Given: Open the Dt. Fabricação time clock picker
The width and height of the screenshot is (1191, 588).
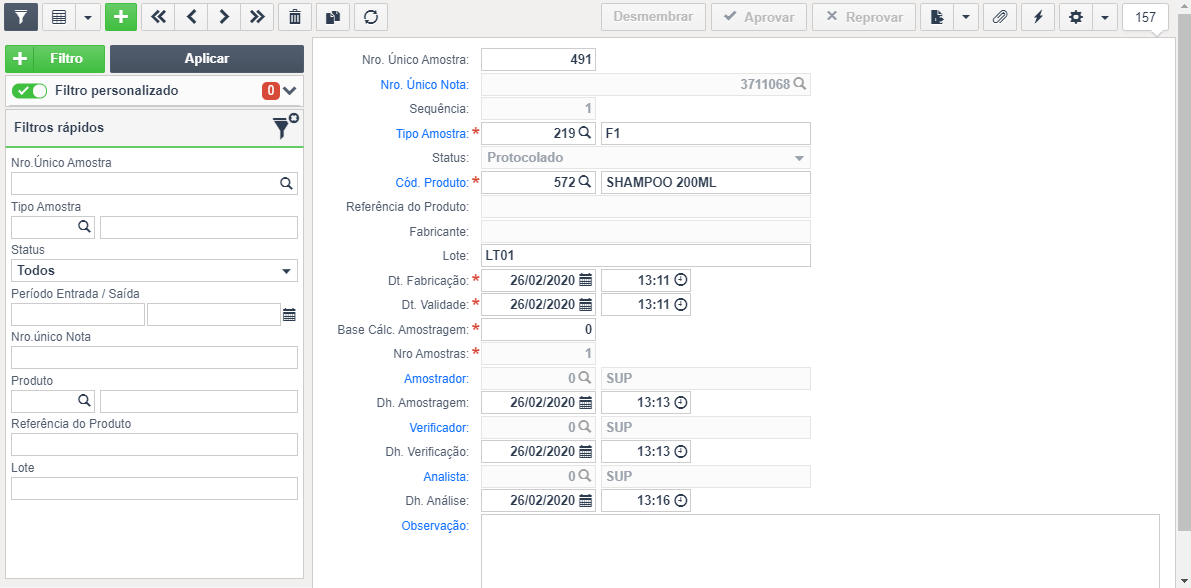Looking at the screenshot, I should click(681, 280).
